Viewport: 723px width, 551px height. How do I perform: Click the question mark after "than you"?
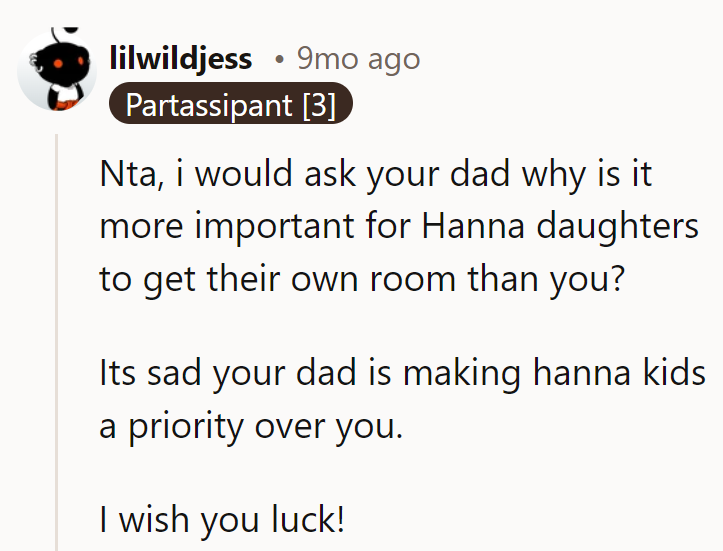[617, 278]
